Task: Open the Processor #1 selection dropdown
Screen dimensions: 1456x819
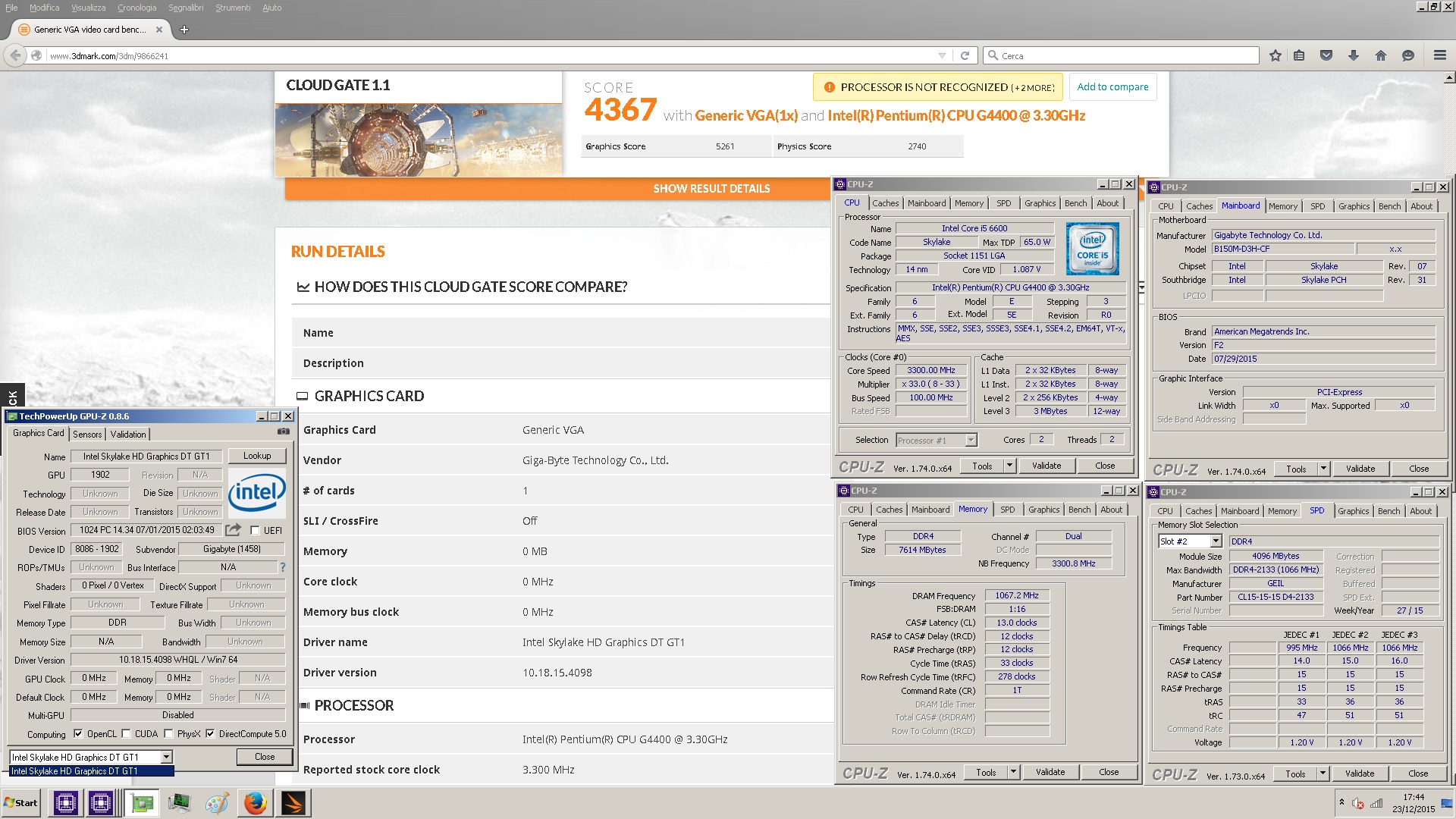Action: (971, 440)
